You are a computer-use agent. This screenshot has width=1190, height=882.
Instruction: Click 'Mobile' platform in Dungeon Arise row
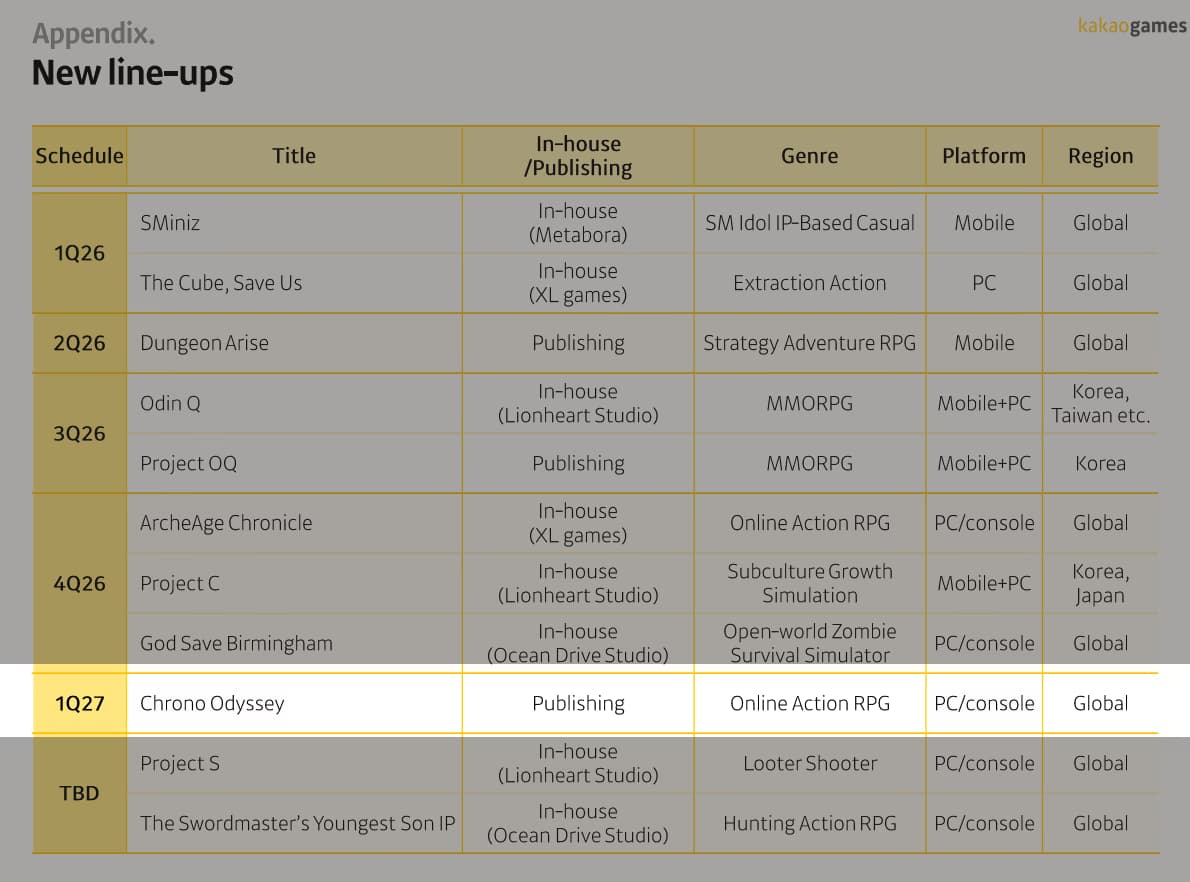pyautogui.click(x=984, y=343)
